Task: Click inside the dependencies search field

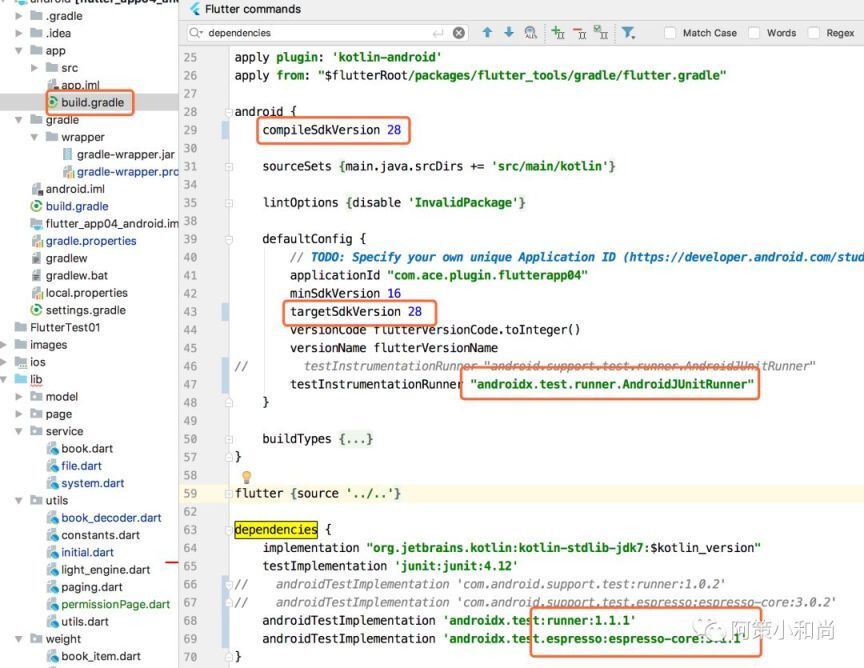Action: point(328,33)
